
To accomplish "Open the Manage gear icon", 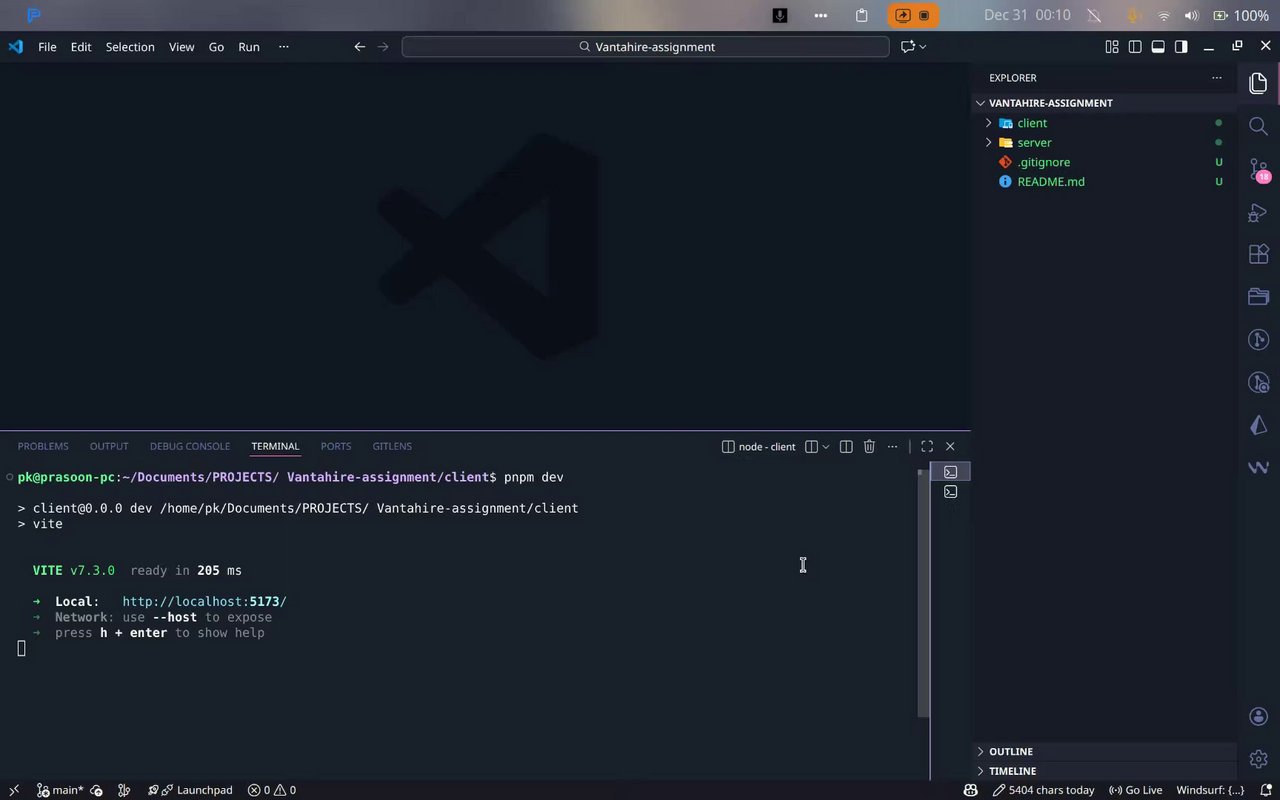I will point(1258,759).
